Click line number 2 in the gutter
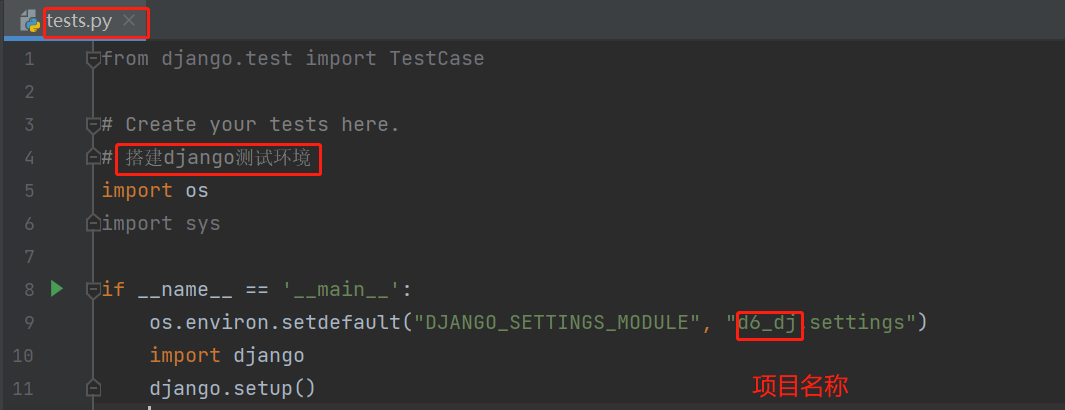The width and height of the screenshot is (1065, 410). [x=28, y=92]
